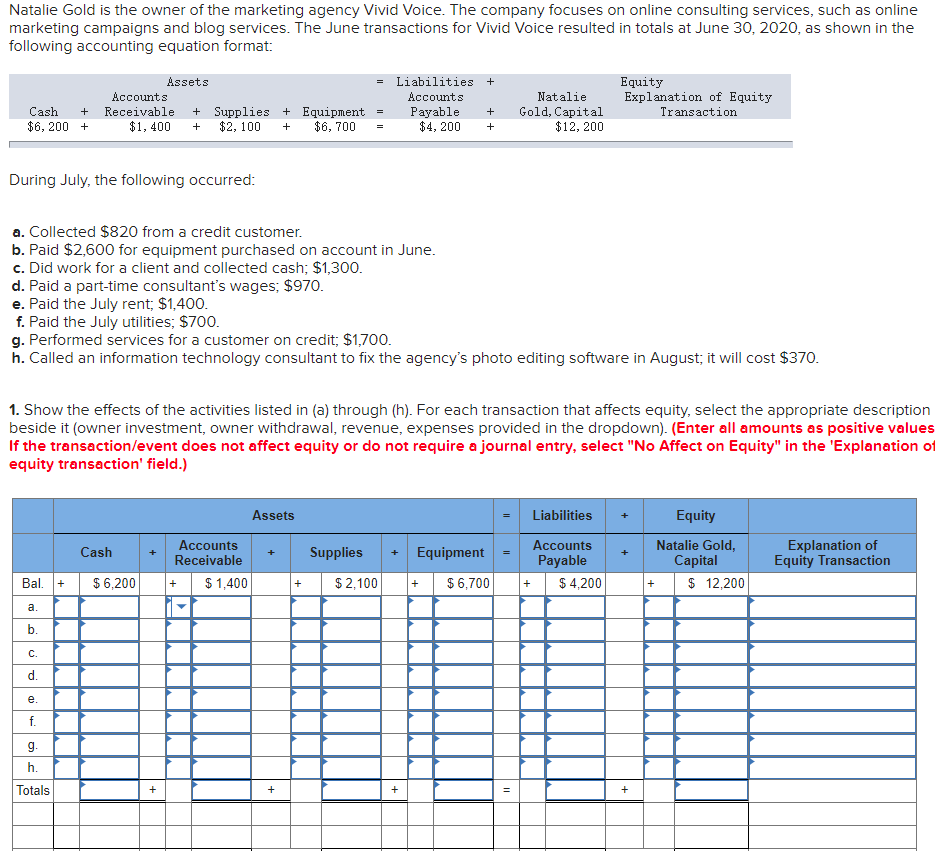The image size is (935, 862).
Task: Click the Supplies cell in row c
Action: [336, 651]
